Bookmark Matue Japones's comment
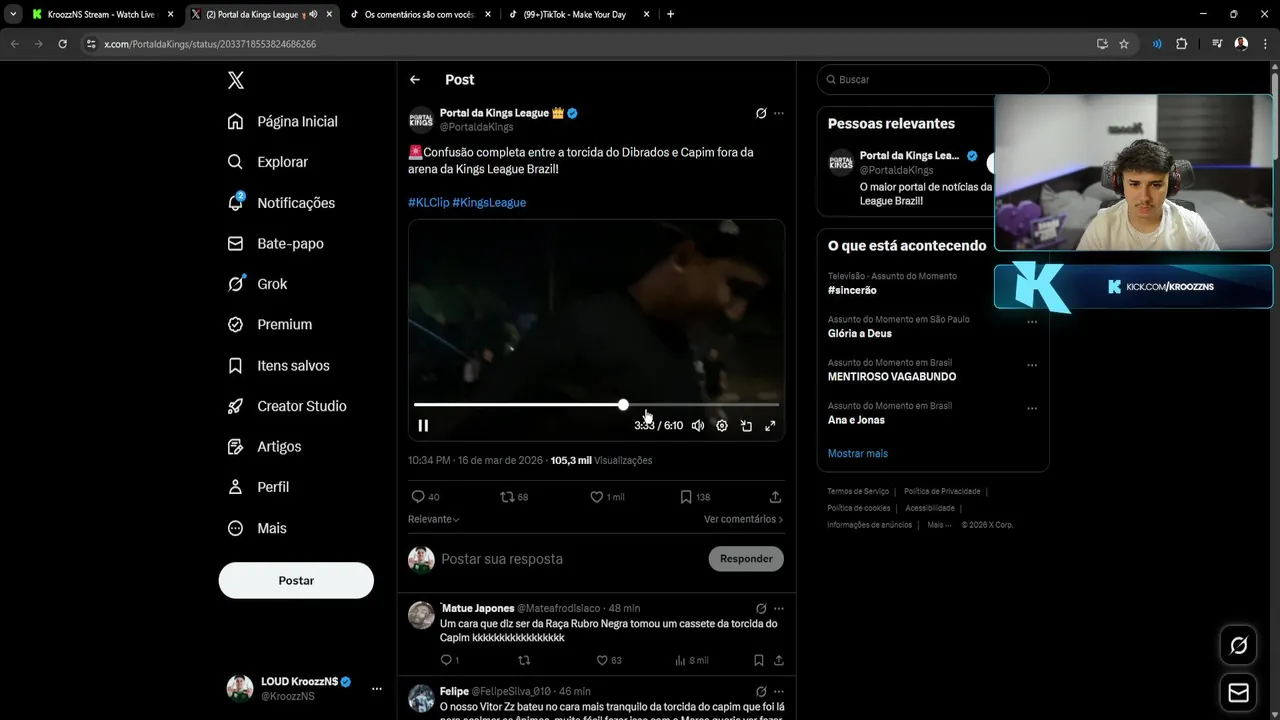The height and width of the screenshot is (720, 1280). 759,661
